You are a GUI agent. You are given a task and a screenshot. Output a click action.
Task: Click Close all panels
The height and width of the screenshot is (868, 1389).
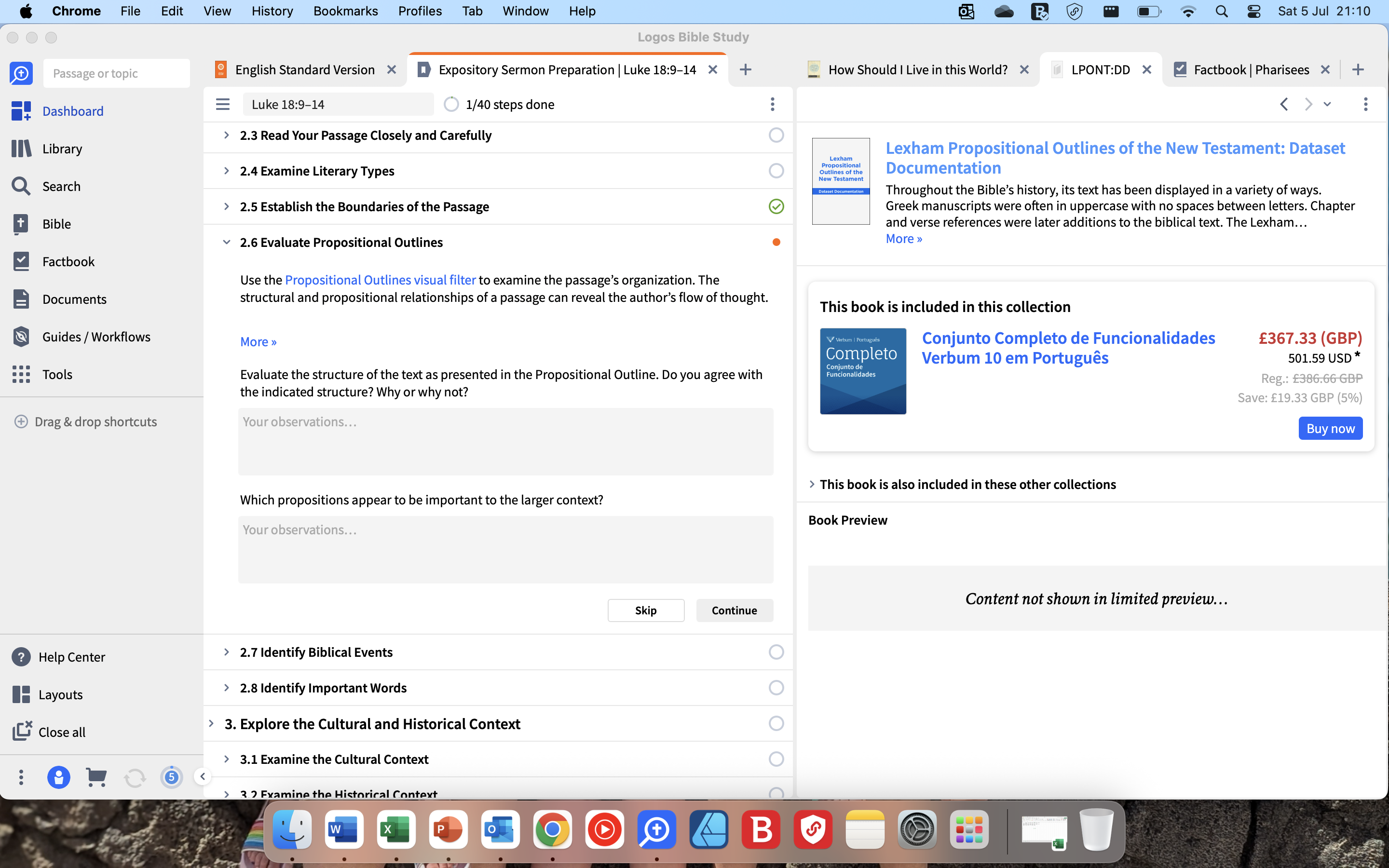tap(49, 732)
